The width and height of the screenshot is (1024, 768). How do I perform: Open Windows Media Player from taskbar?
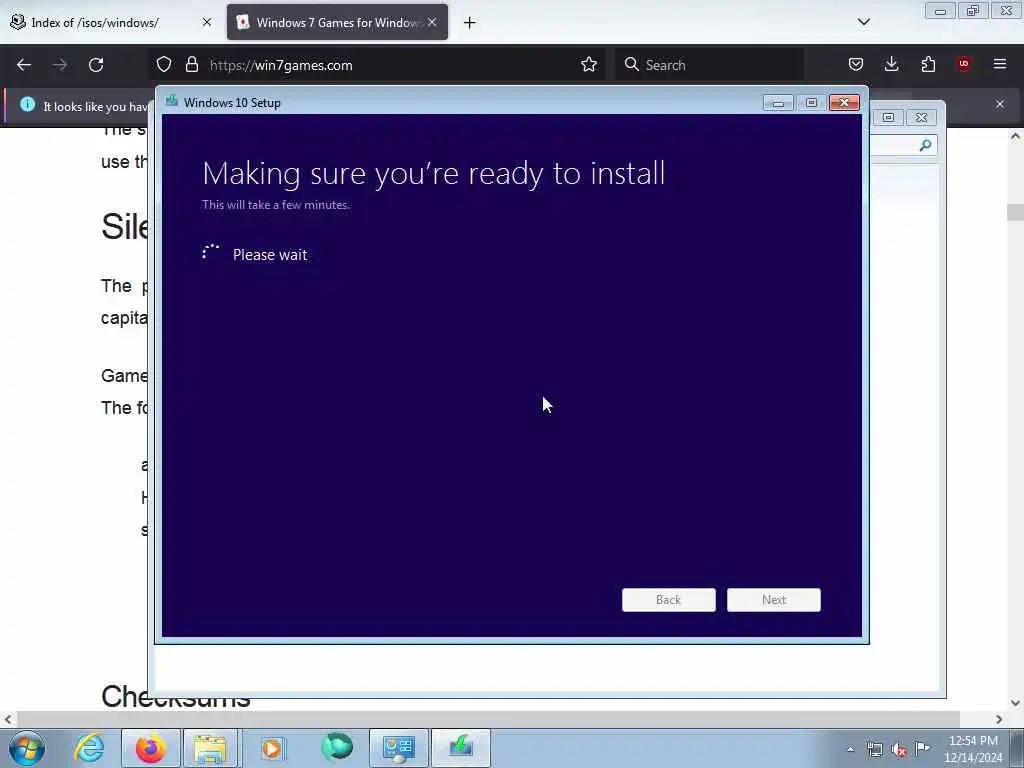tap(272, 748)
